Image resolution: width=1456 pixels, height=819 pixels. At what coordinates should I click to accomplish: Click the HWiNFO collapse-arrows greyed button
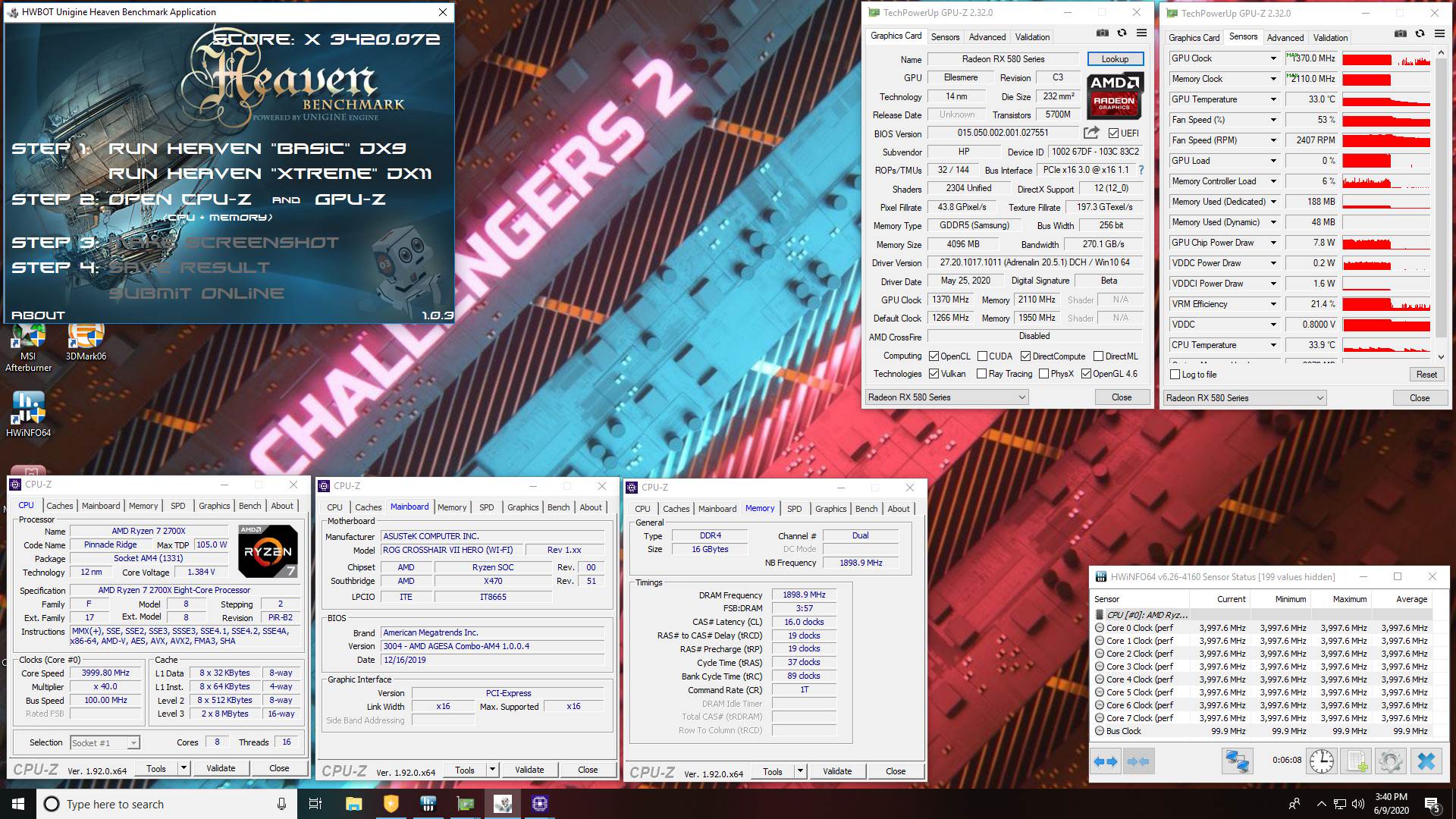pos(1138,761)
